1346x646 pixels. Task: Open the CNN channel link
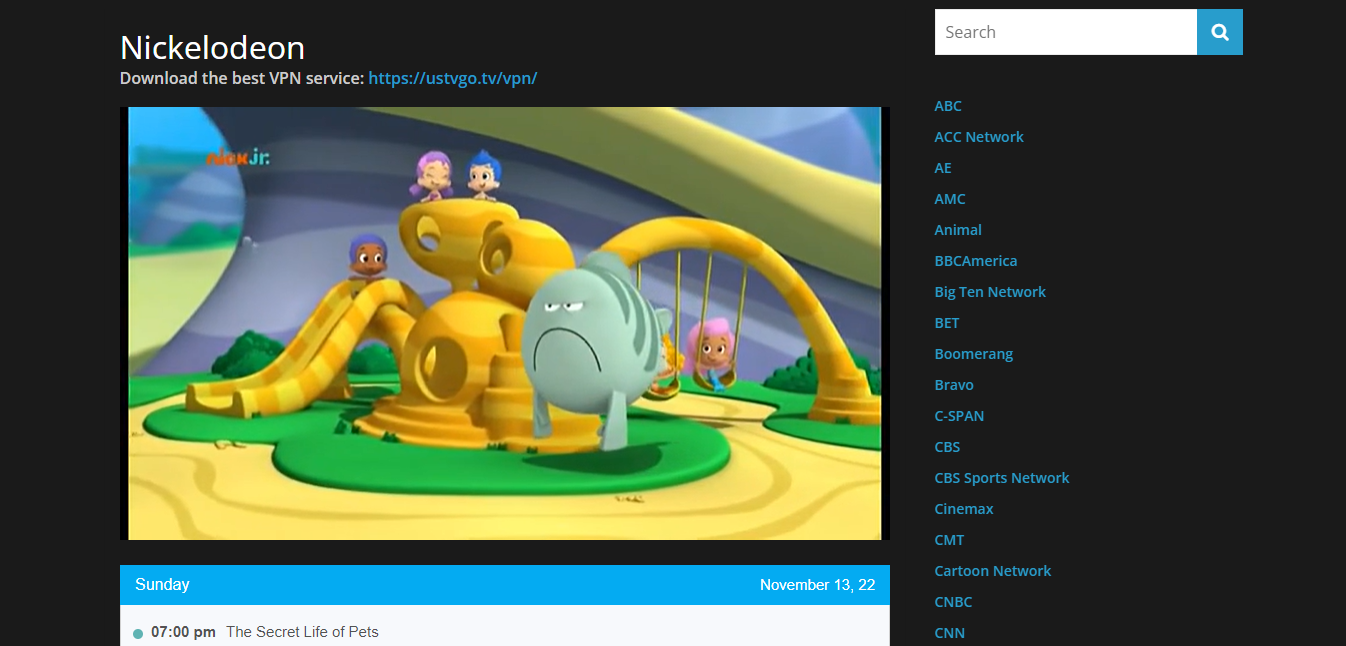pos(950,633)
